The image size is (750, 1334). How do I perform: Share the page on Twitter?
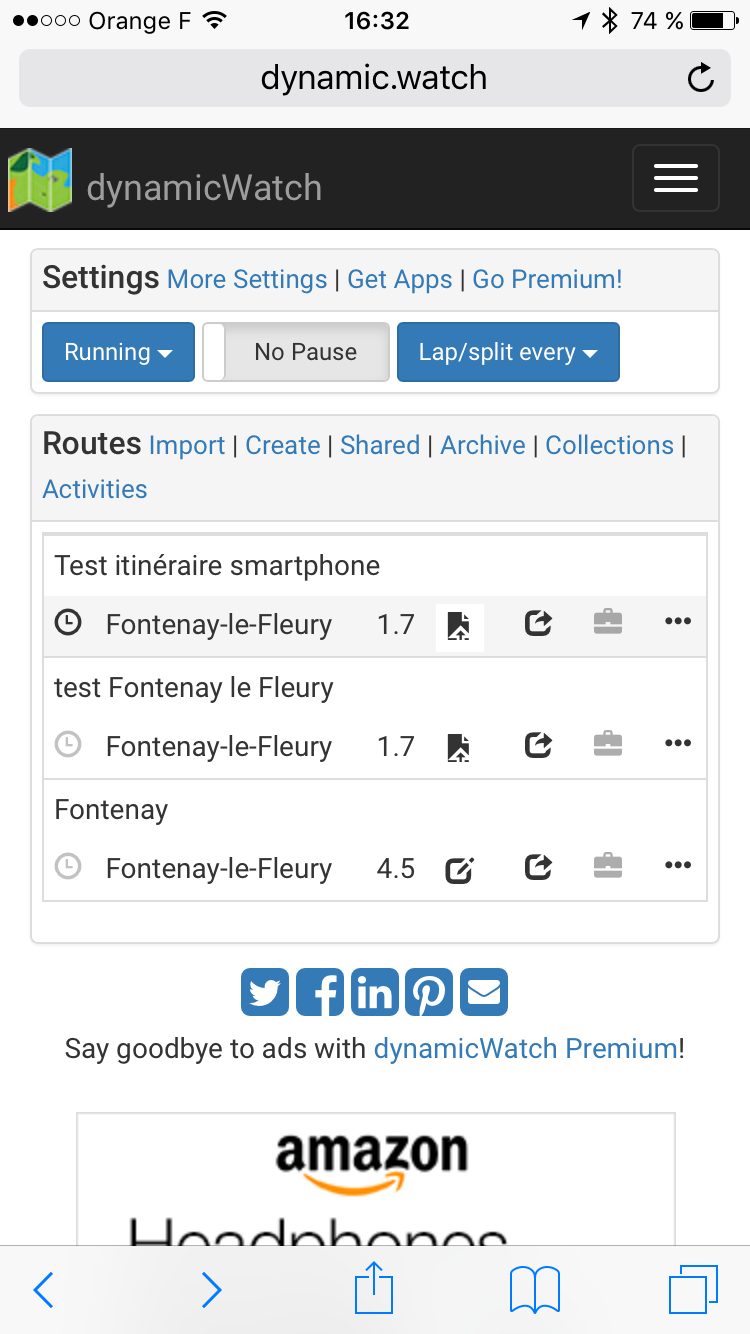(264, 991)
